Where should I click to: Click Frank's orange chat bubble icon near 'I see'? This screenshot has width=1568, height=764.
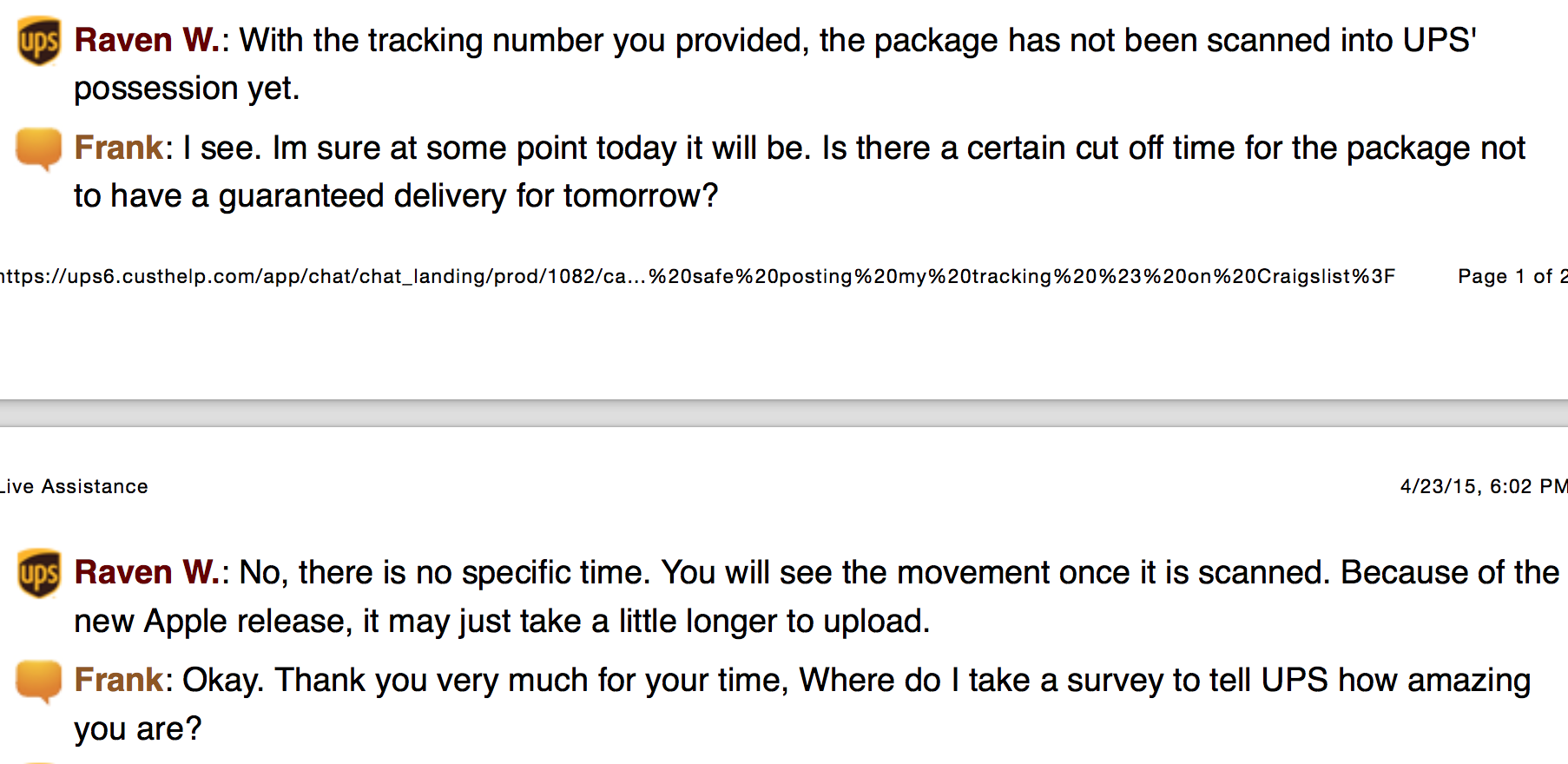pos(39,148)
